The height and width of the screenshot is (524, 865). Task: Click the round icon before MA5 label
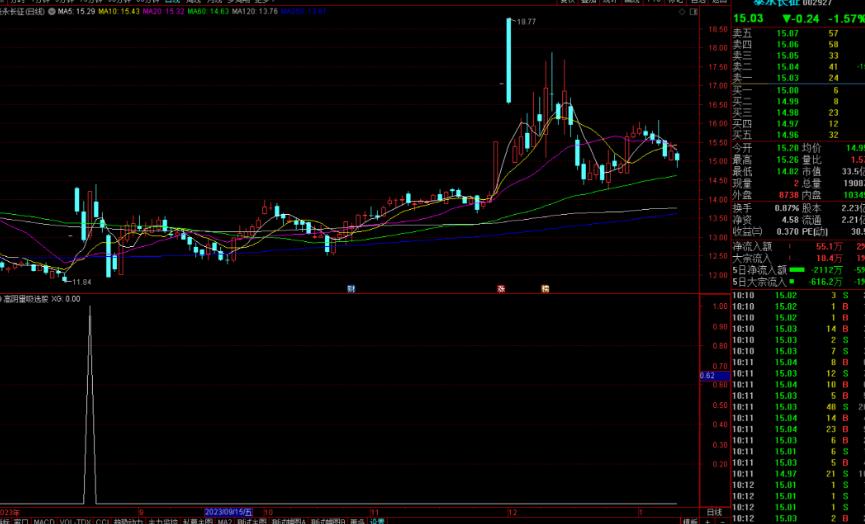[x=52, y=11]
